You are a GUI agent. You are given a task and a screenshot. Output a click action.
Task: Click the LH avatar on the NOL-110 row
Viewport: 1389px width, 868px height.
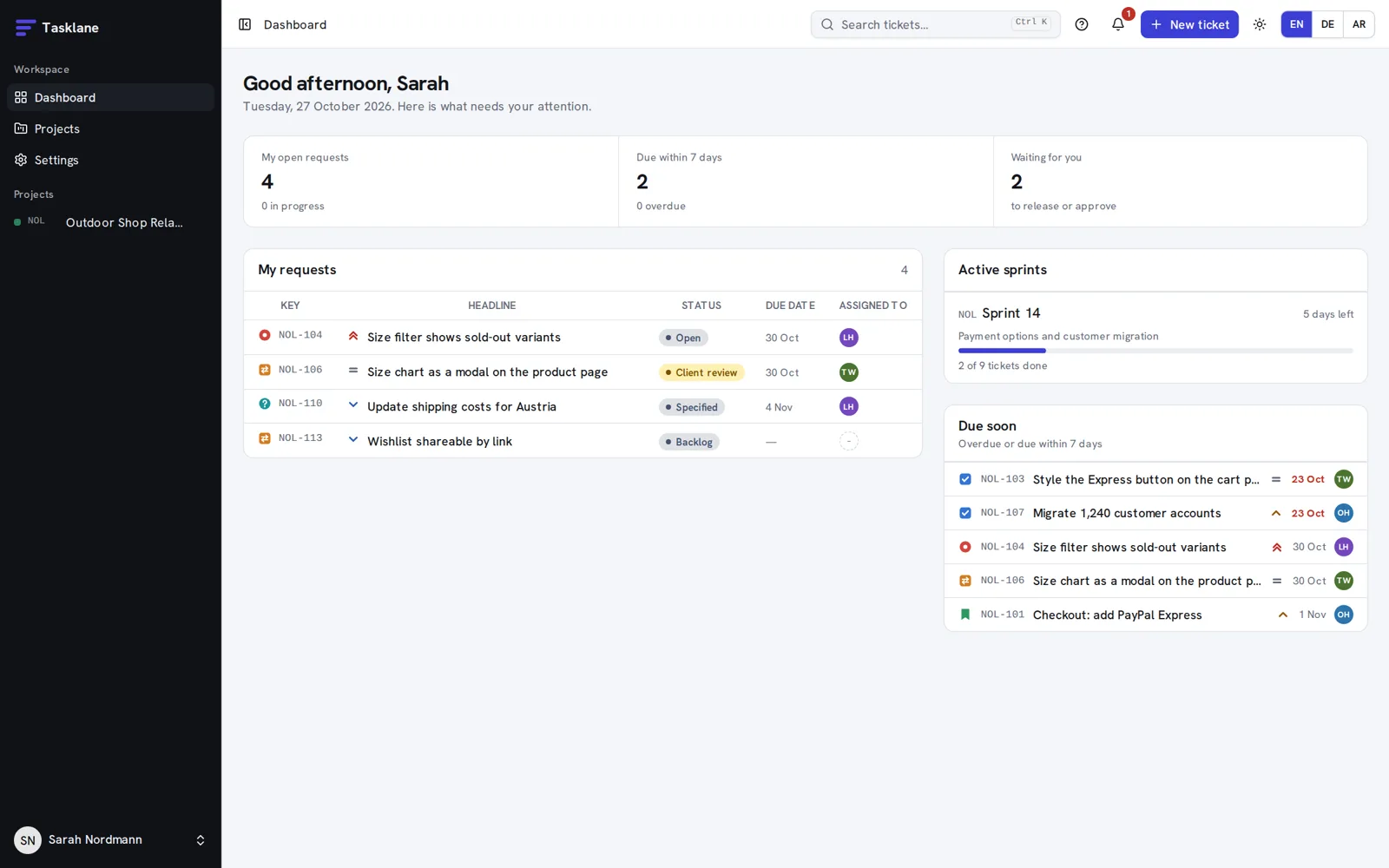(x=849, y=406)
